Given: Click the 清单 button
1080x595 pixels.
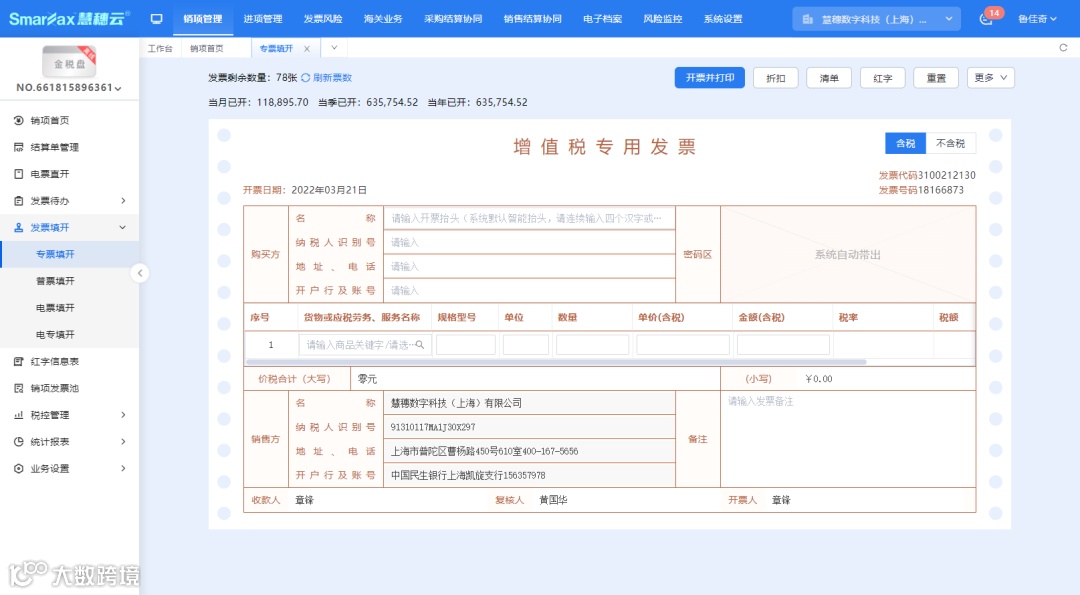Looking at the screenshot, I should (x=829, y=78).
